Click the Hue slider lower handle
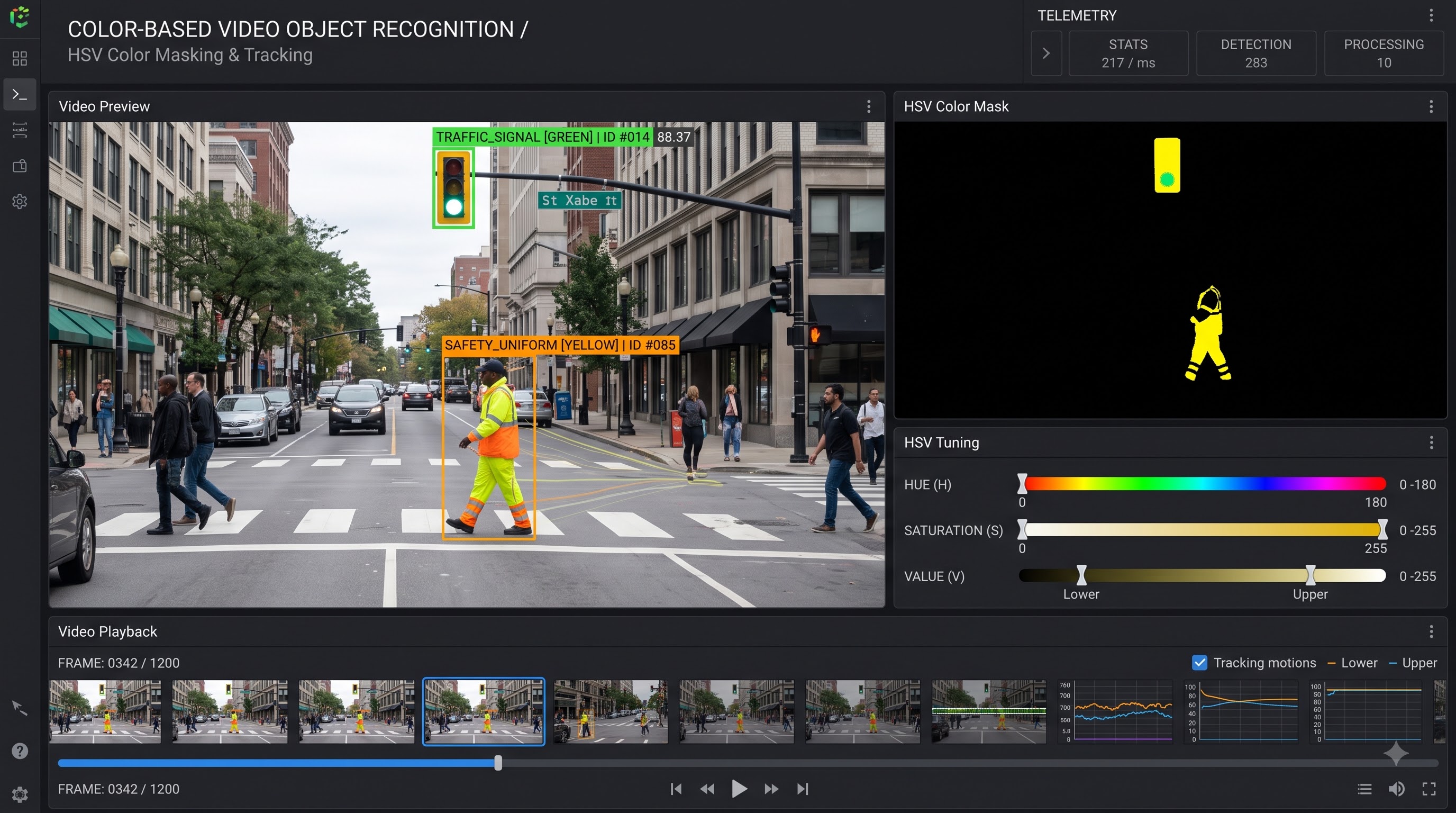1456x813 pixels. coord(1022,484)
